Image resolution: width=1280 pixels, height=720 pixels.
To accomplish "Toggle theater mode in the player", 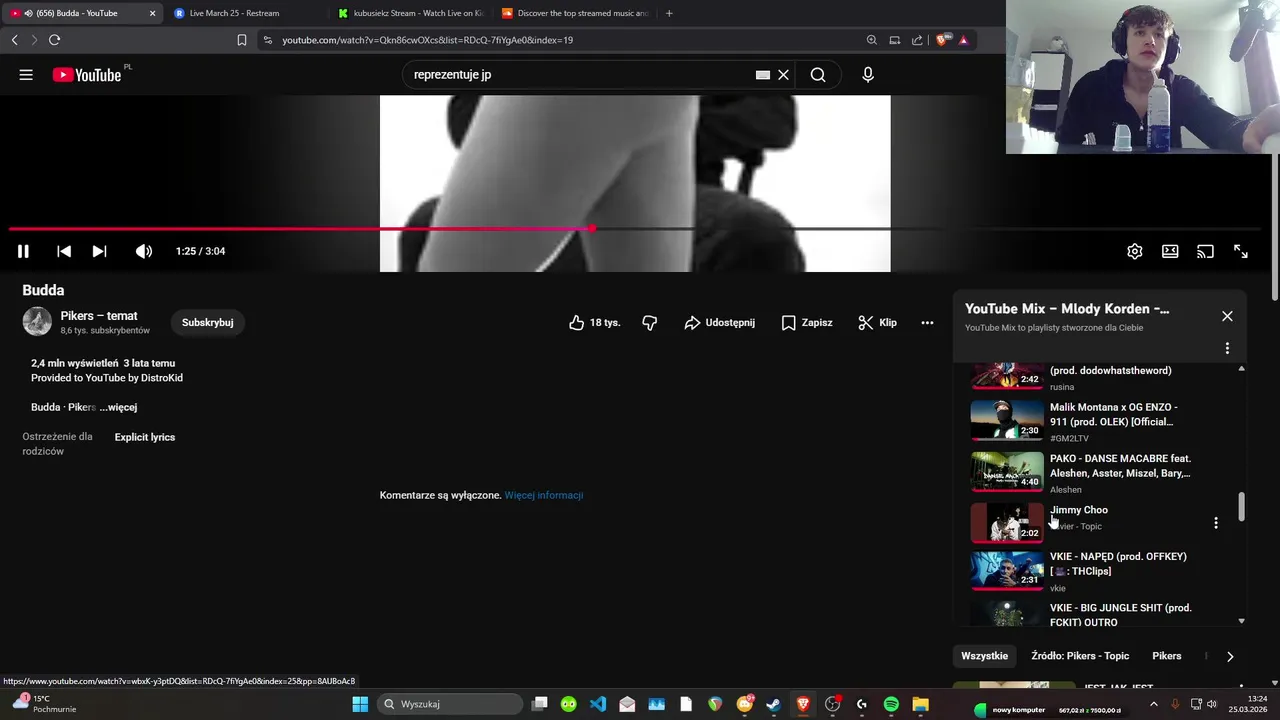I will click(1170, 251).
